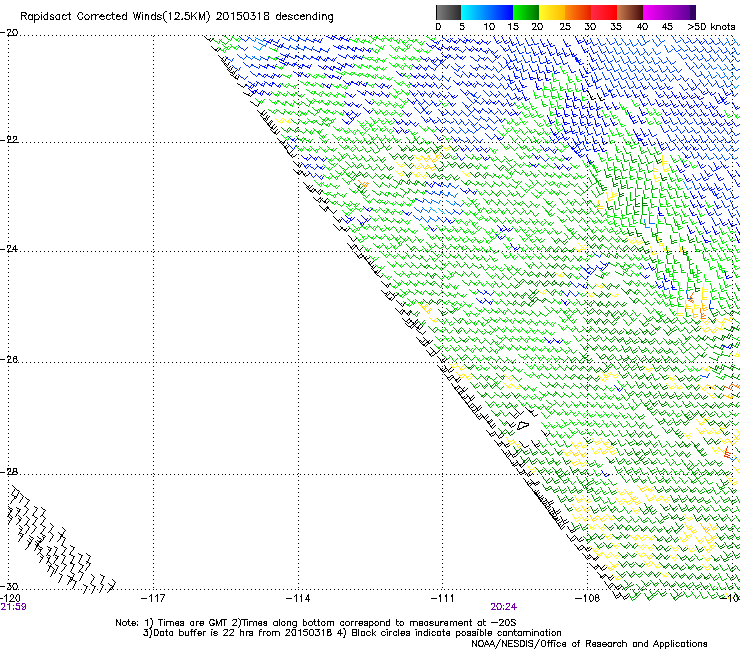Click the red 30-35 knots legend swatch

(x=604, y=12)
